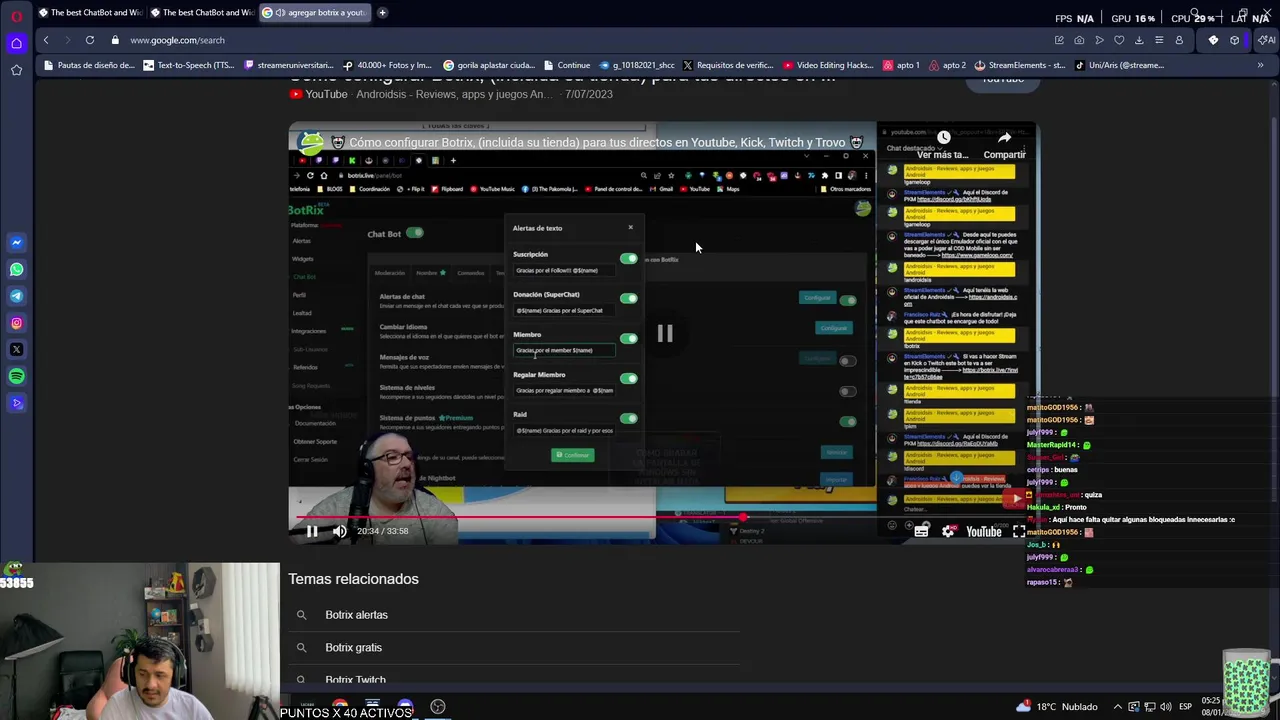1280x720 pixels.
Task: Toggle the Donación (SuperChat) switch
Action: [628, 298]
